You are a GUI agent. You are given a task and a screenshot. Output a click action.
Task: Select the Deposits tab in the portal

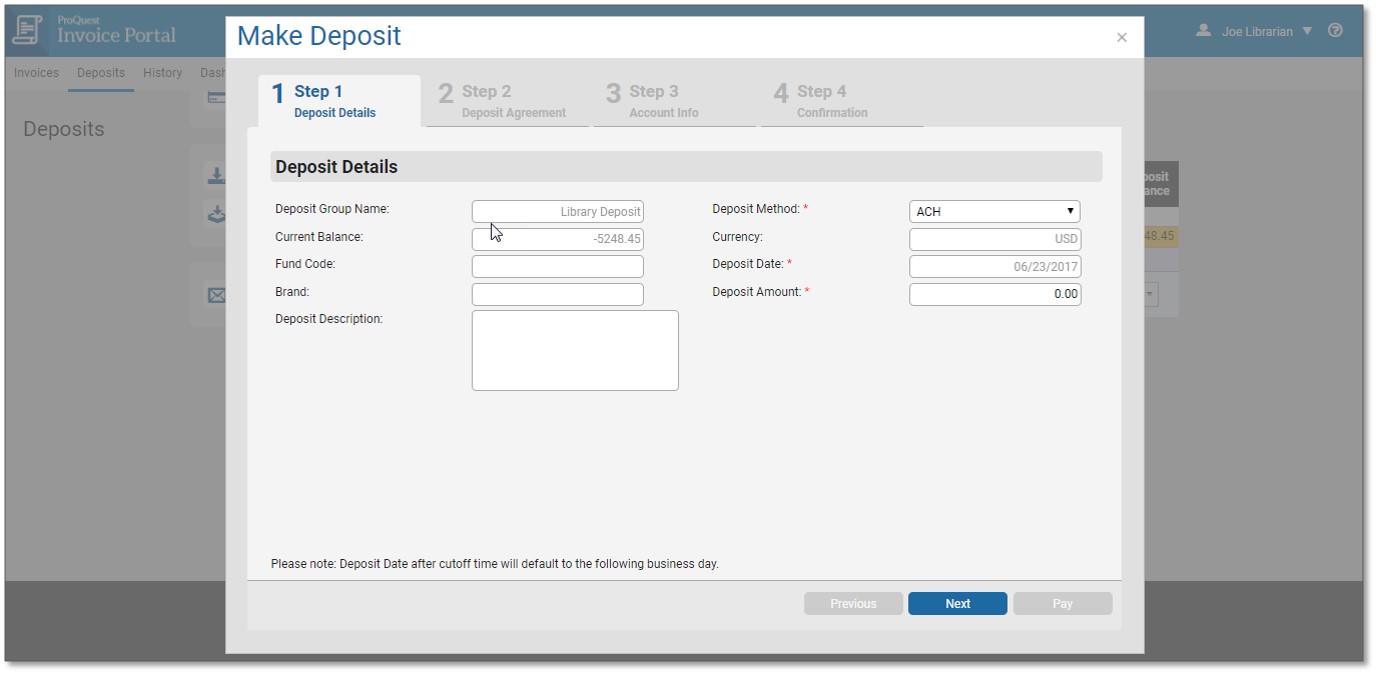[x=101, y=73]
